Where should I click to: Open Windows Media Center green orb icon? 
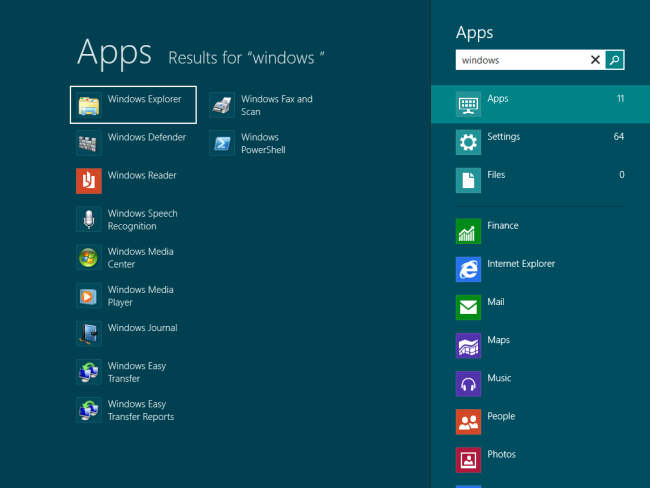click(89, 257)
